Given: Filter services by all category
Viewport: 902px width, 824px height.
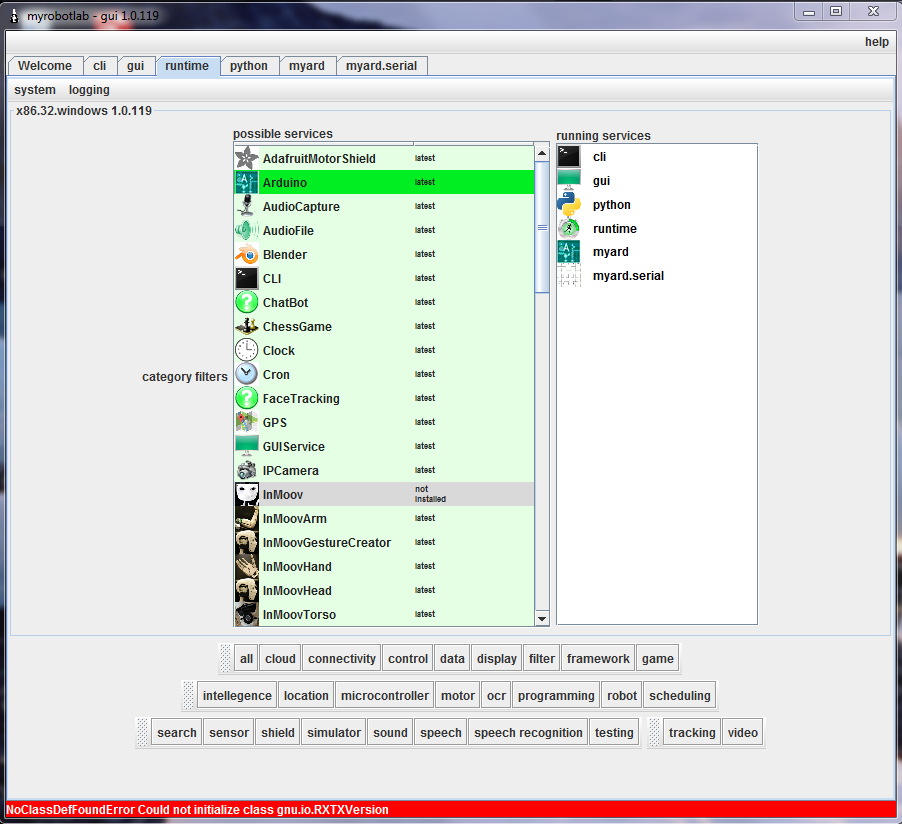Looking at the screenshot, I should (246, 659).
